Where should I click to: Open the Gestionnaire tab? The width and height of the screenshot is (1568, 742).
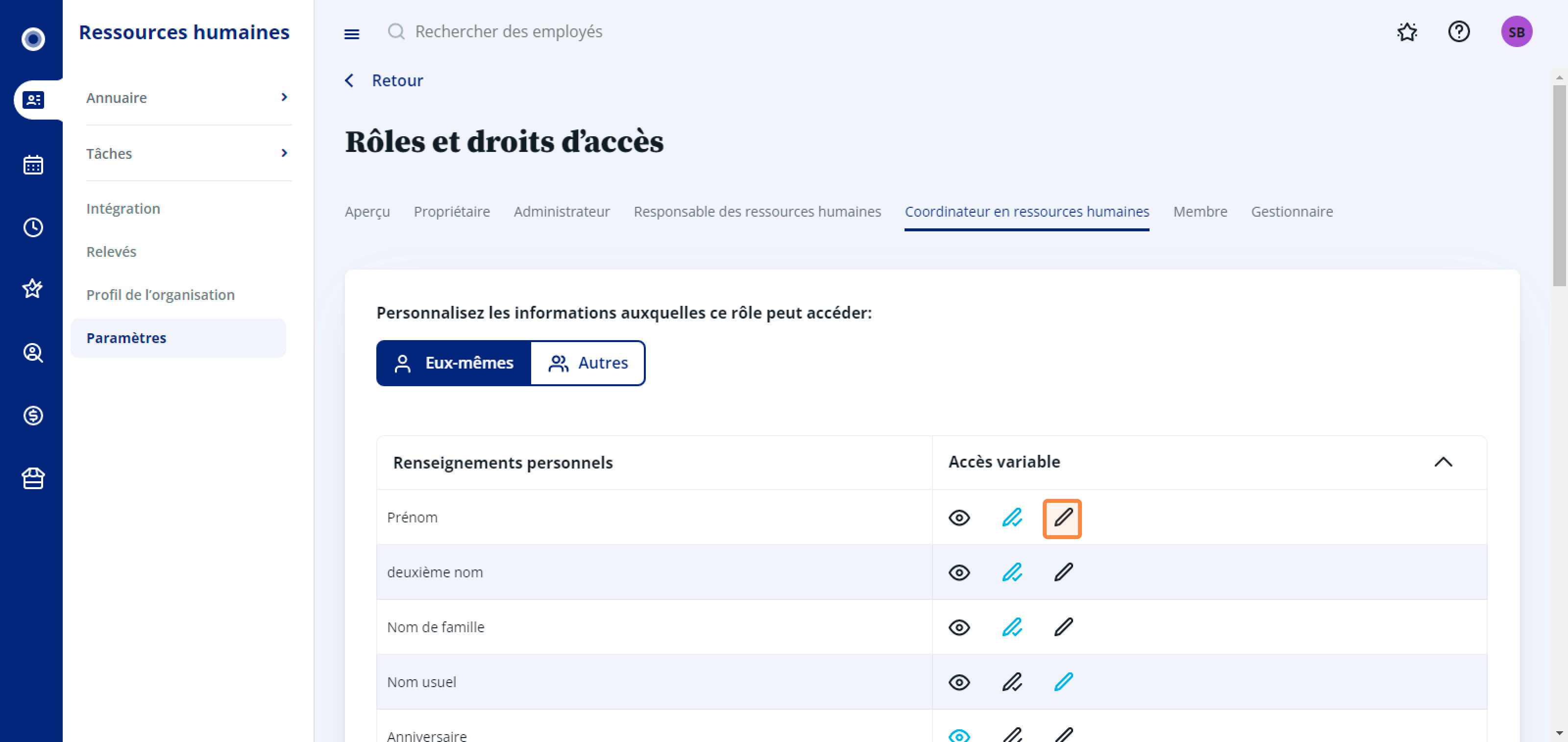coord(1292,212)
